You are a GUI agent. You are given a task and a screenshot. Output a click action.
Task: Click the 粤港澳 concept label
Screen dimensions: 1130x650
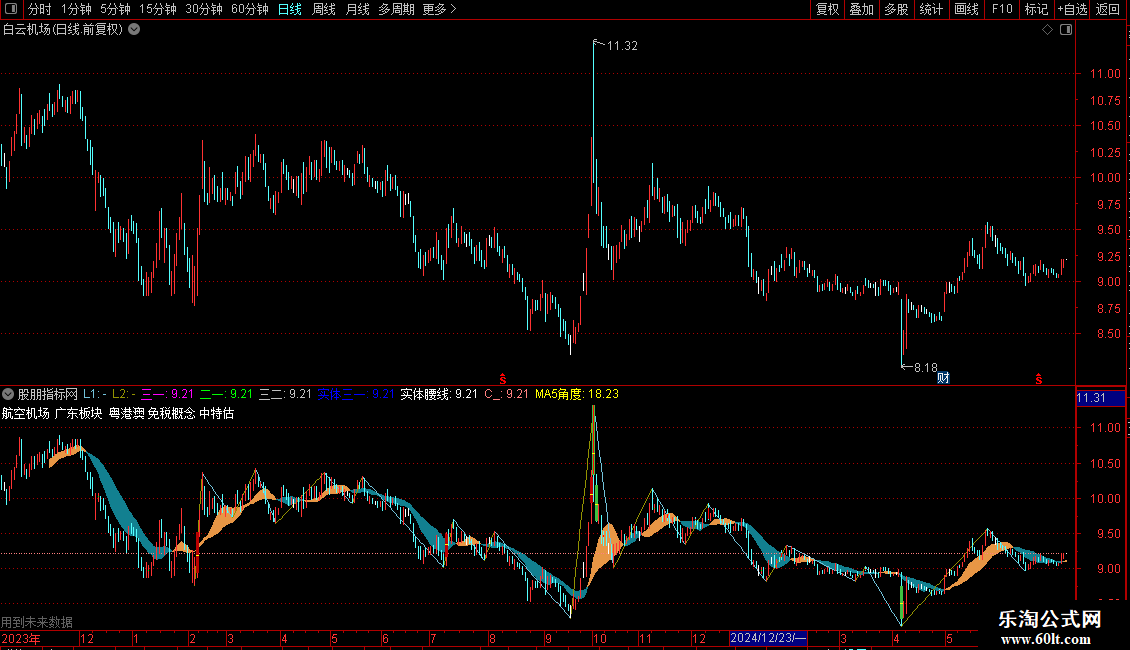pos(127,414)
